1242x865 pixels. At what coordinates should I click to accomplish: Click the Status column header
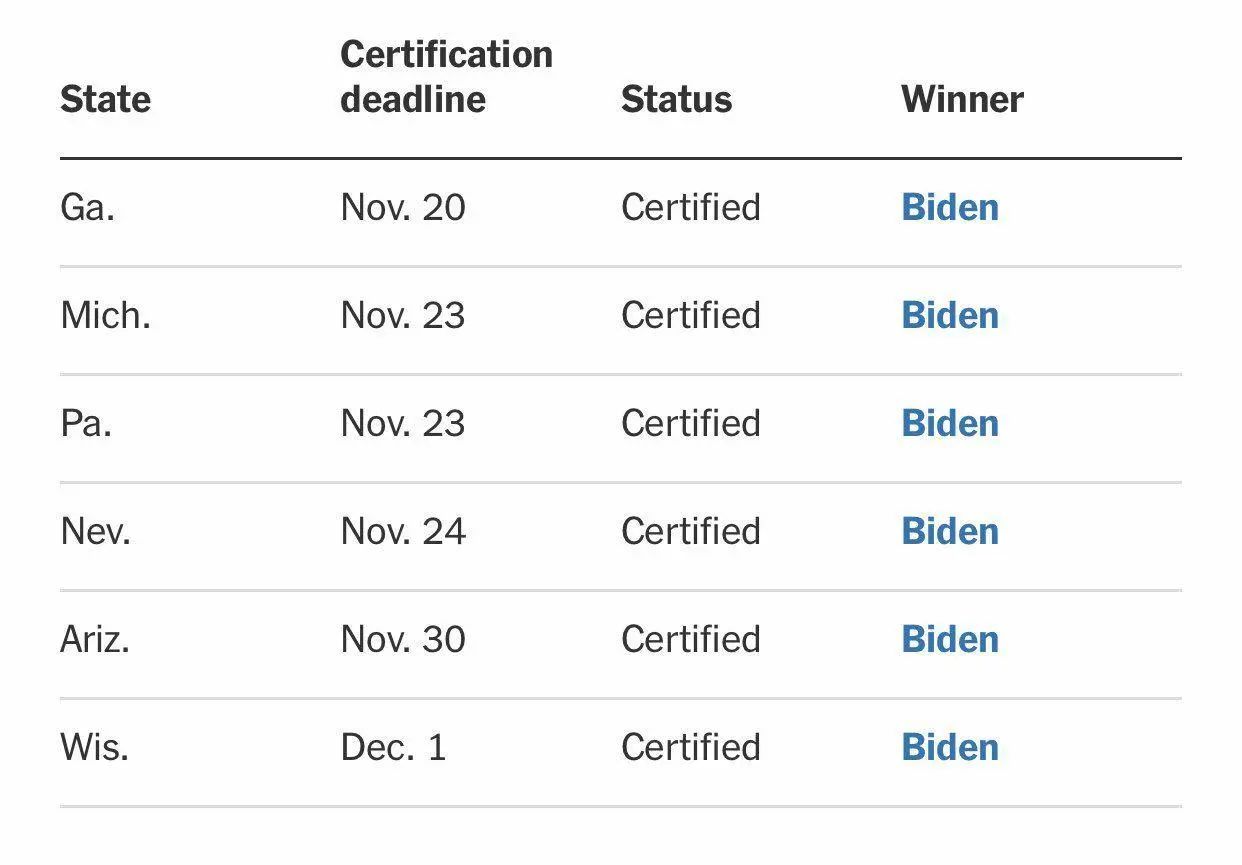tap(676, 99)
